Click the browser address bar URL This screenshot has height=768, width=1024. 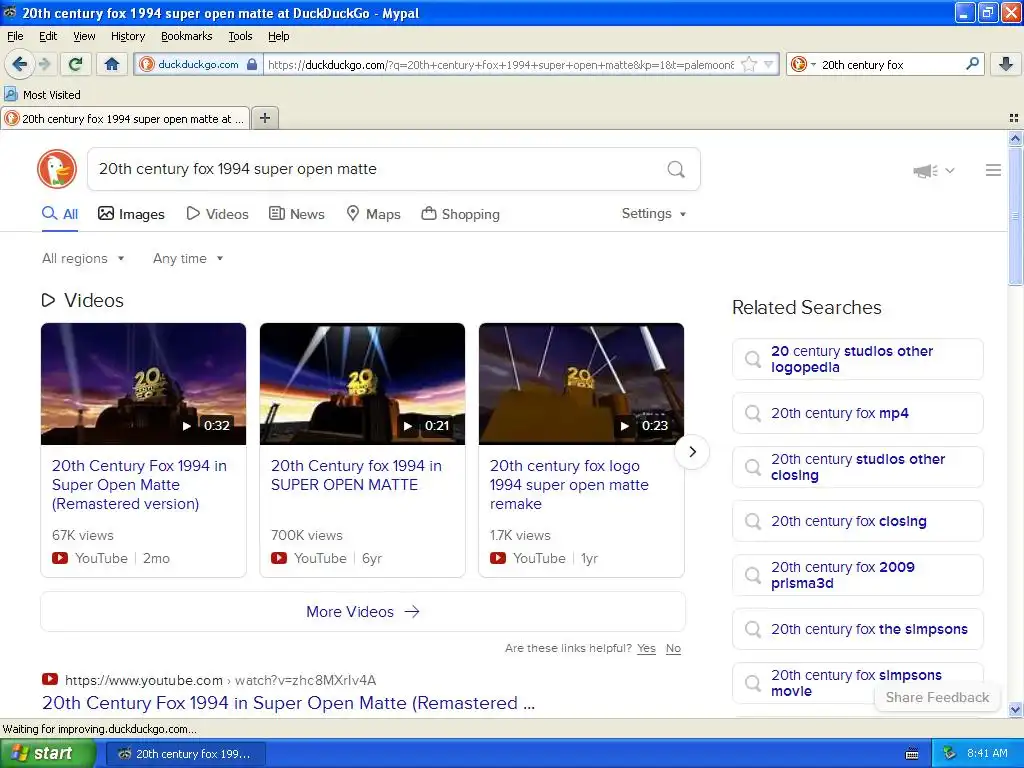pos(500,65)
